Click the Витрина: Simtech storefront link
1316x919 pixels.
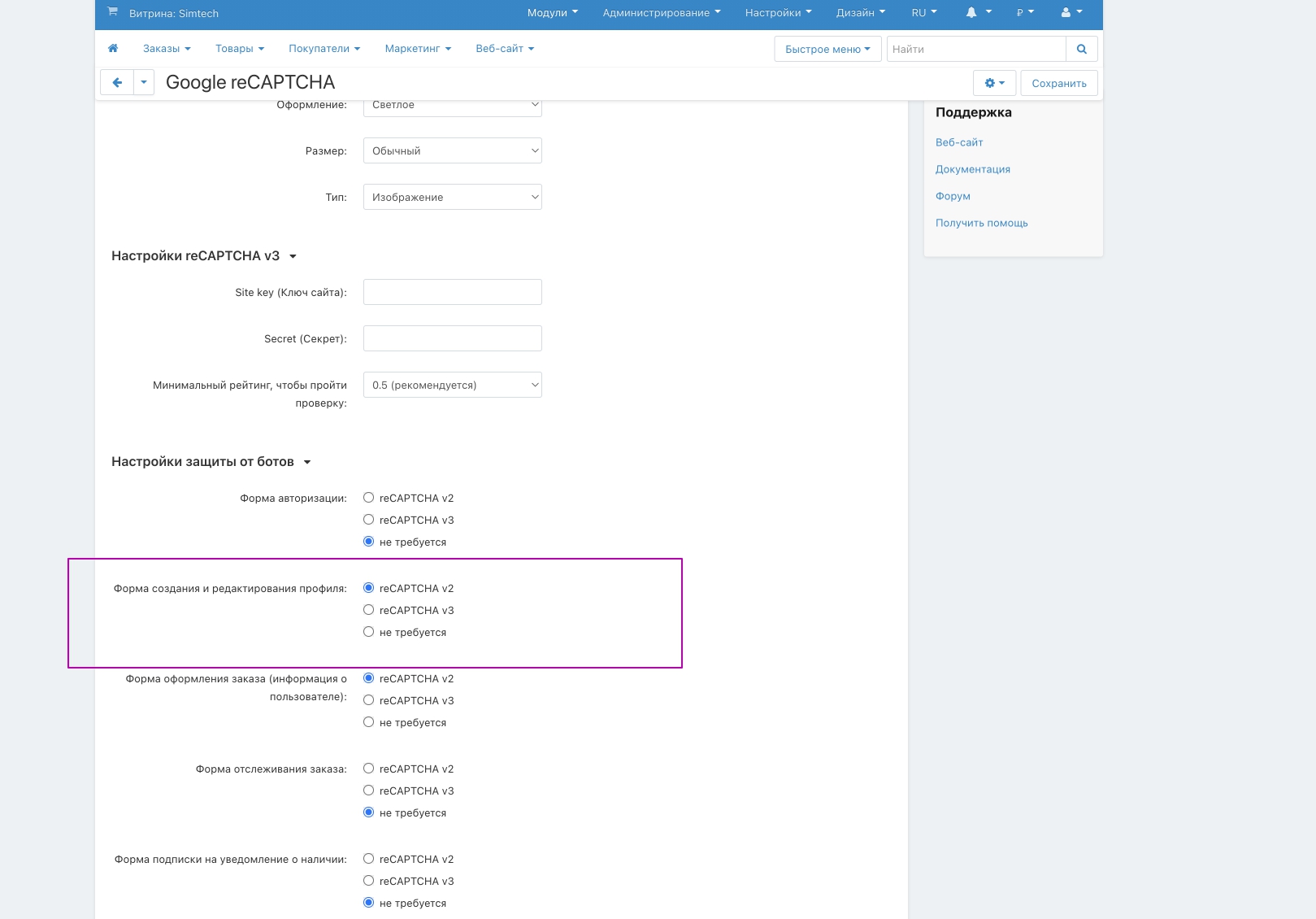(174, 13)
